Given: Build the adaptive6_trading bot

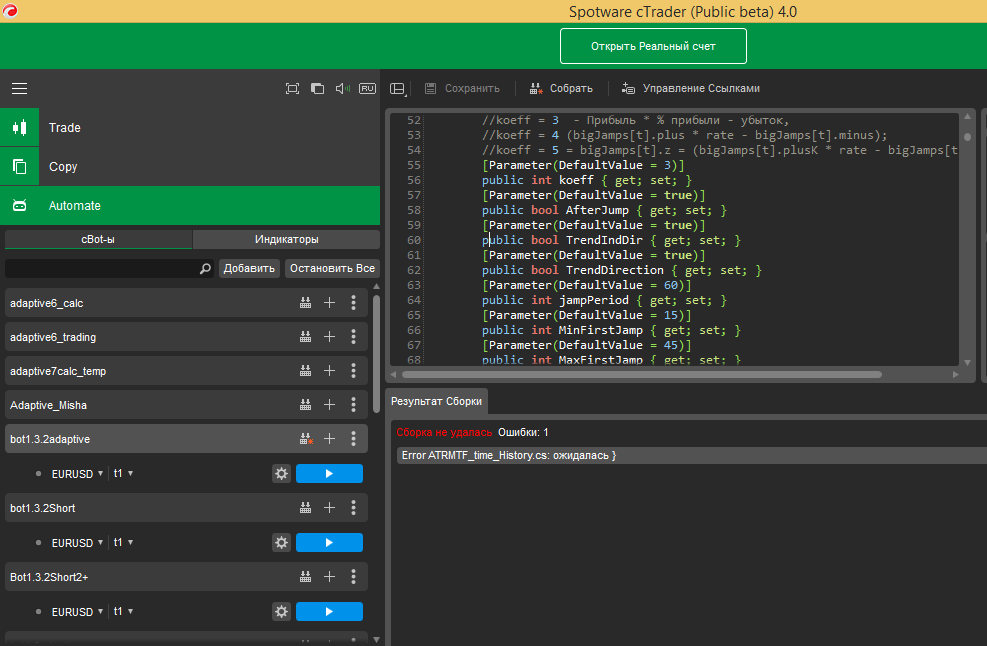Looking at the screenshot, I should (x=305, y=337).
